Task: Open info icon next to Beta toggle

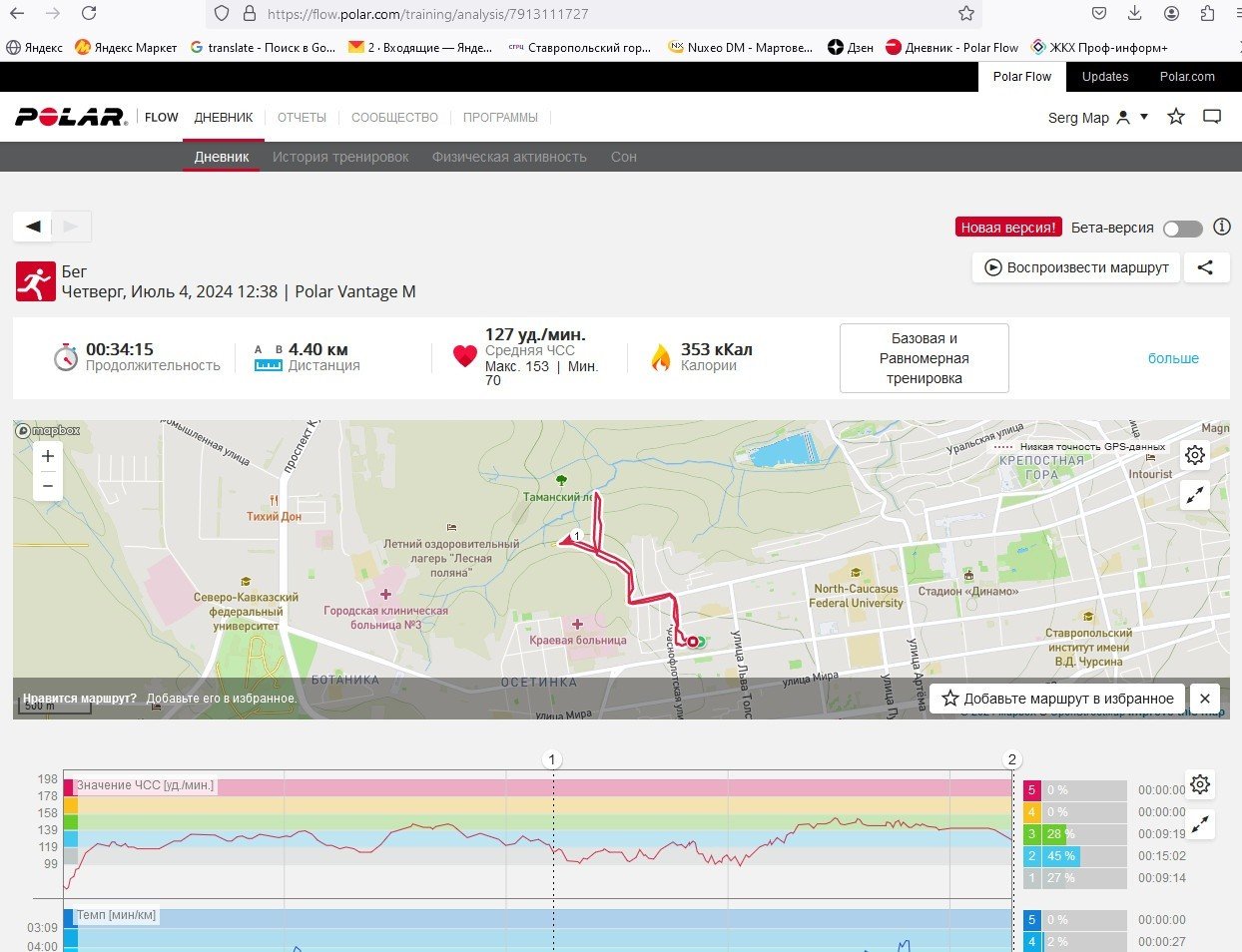Action: [1221, 228]
